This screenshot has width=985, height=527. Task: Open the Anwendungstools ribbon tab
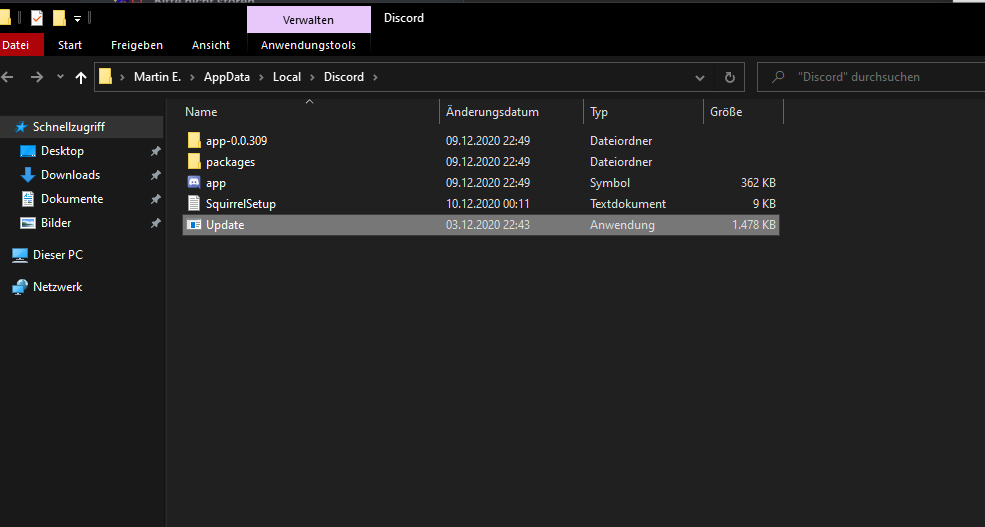click(x=308, y=45)
